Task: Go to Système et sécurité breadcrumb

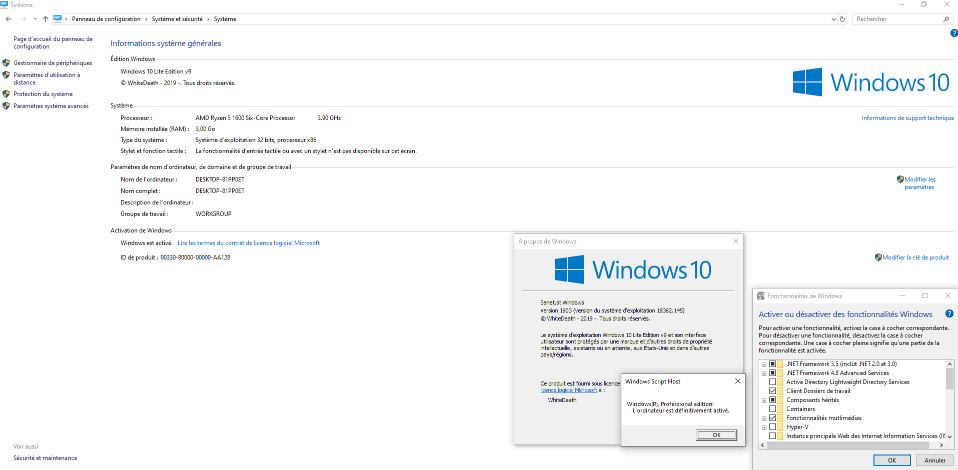Action: click(x=177, y=19)
